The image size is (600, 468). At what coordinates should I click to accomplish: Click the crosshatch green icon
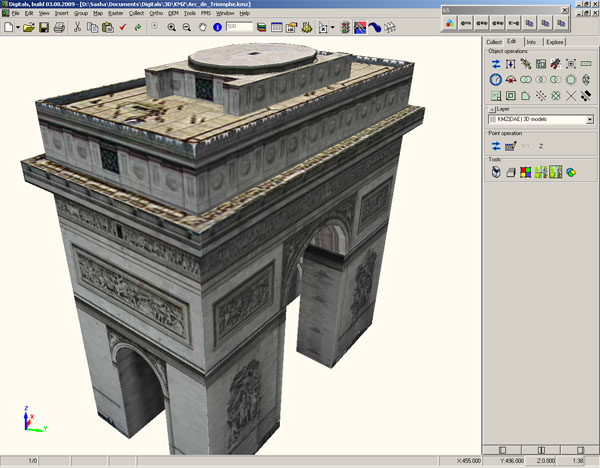556,96
